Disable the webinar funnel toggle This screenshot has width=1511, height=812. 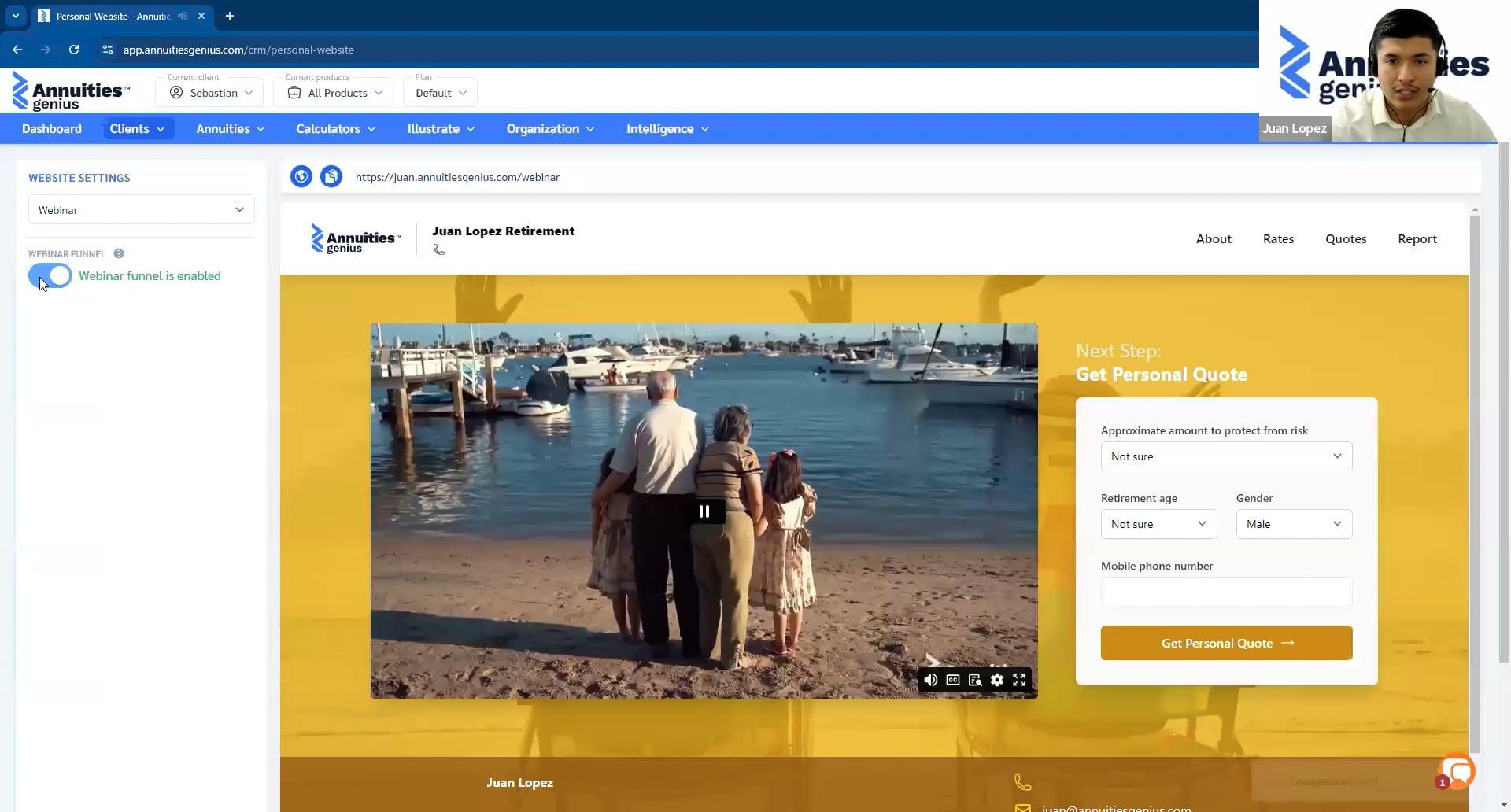tap(50, 275)
